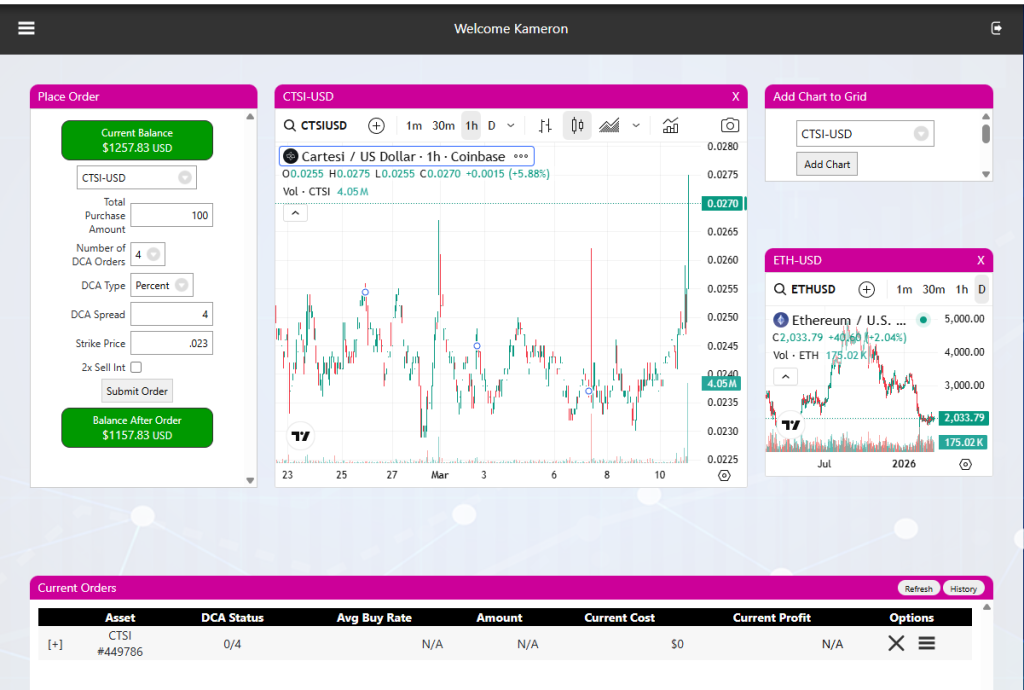1024x690 pixels.
Task: Open the DCA Type Percent dropdown
Action: 161,285
